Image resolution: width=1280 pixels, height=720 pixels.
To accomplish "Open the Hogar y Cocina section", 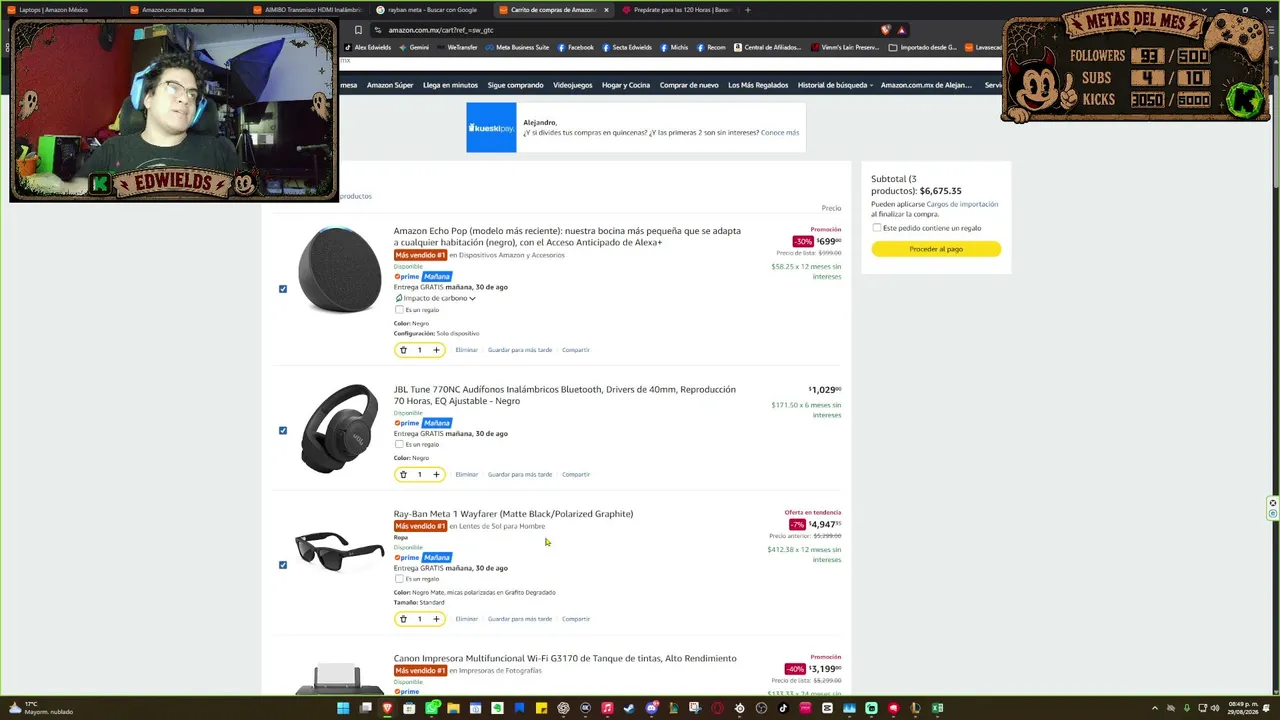I will coord(626,85).
